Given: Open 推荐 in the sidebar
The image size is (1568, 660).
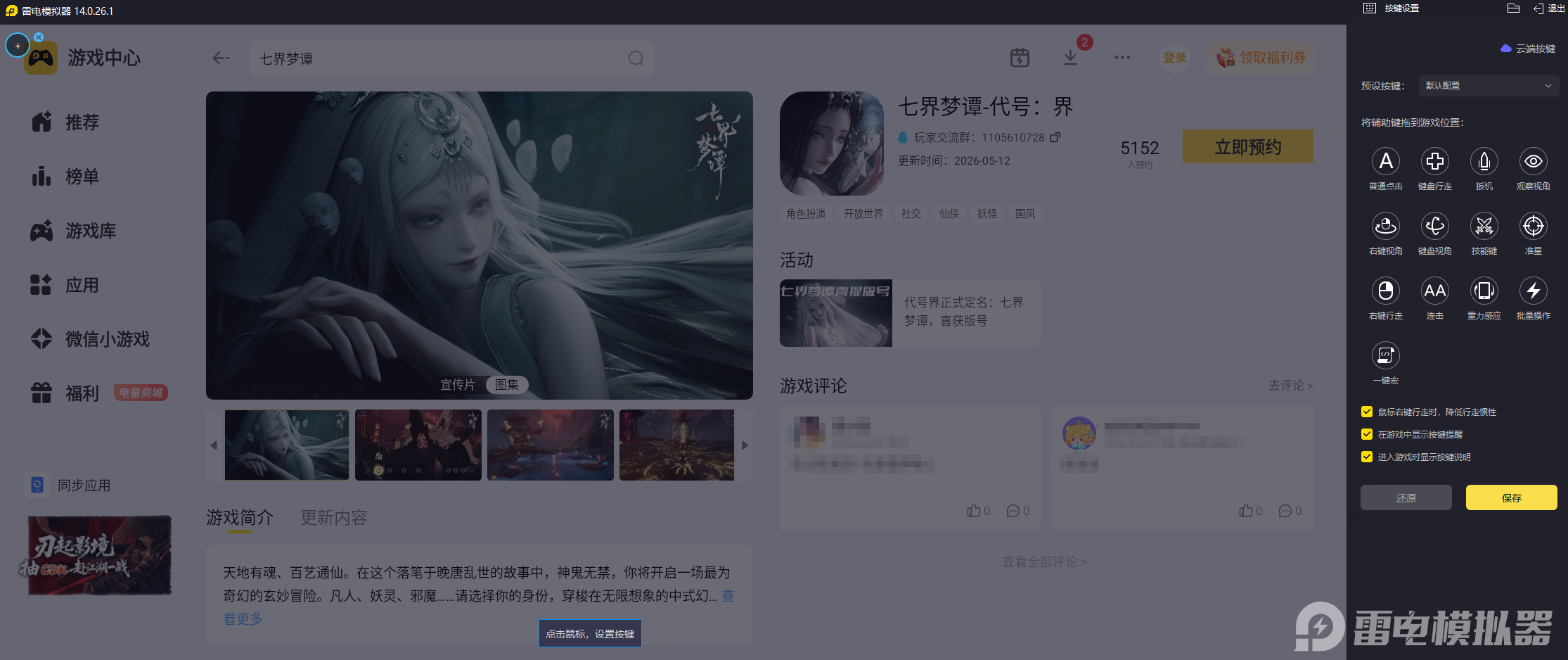Looking at the screenshot, I should (x=65, y=122).
